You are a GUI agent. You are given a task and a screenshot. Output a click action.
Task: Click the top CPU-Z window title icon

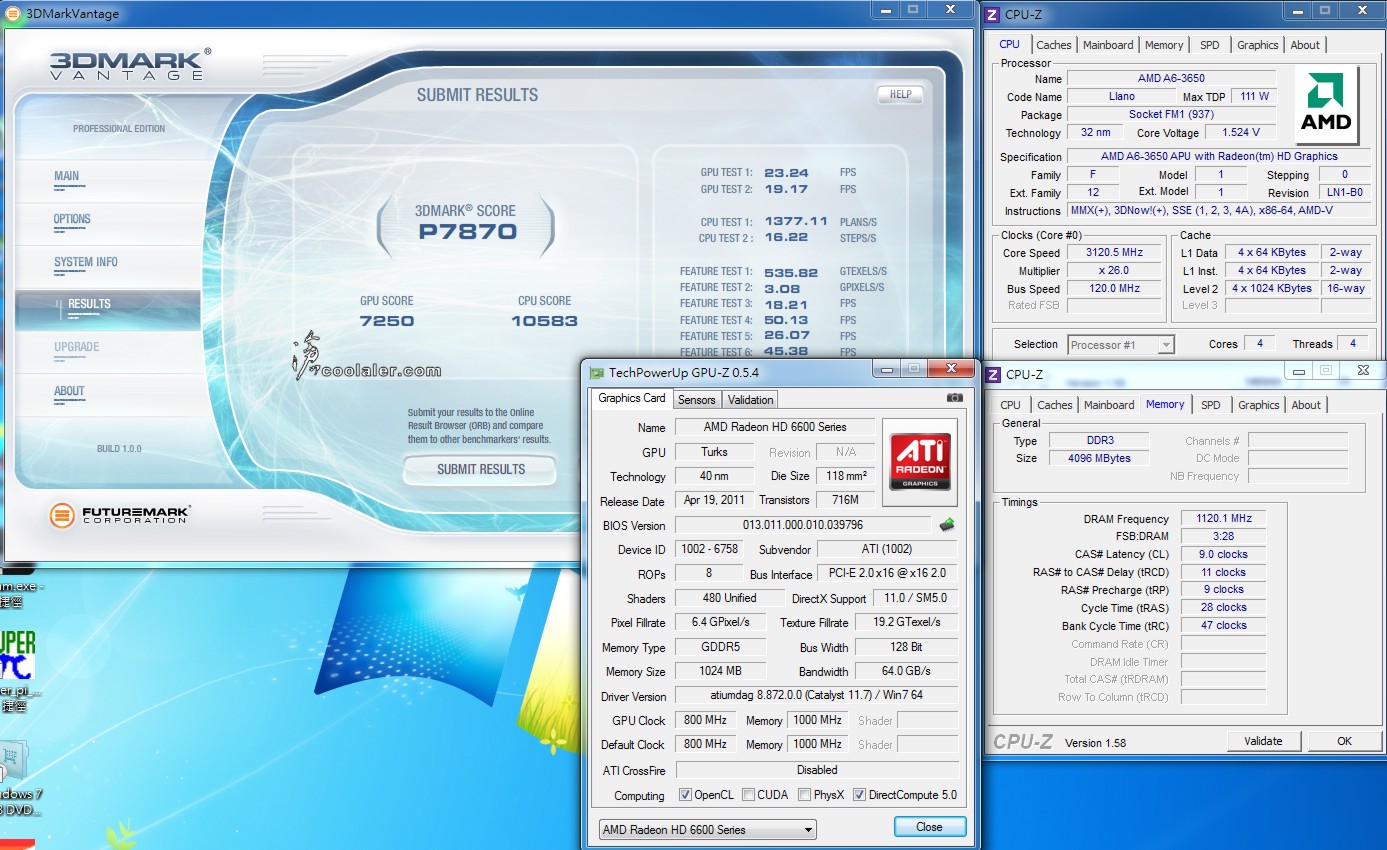(992, 14)
